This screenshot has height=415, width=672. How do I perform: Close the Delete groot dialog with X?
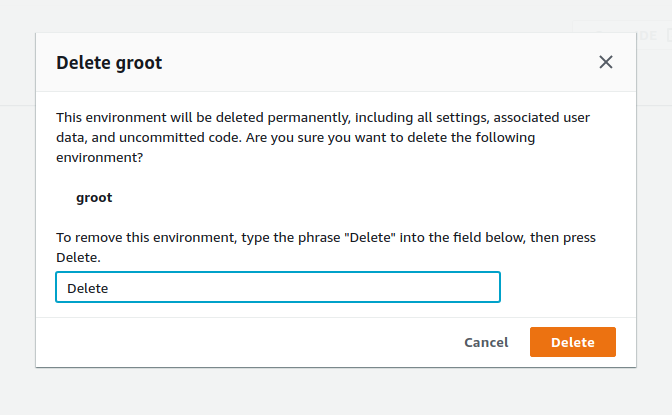(x=605, y=62)
